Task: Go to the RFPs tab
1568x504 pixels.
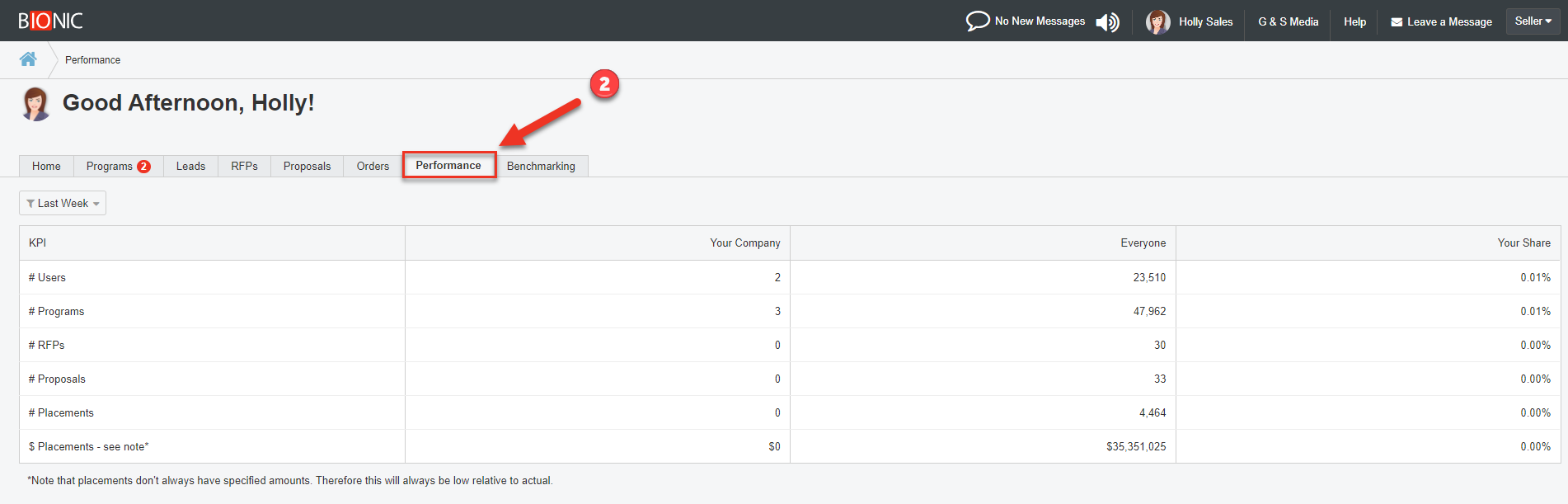Action: [x=244, y=167]
